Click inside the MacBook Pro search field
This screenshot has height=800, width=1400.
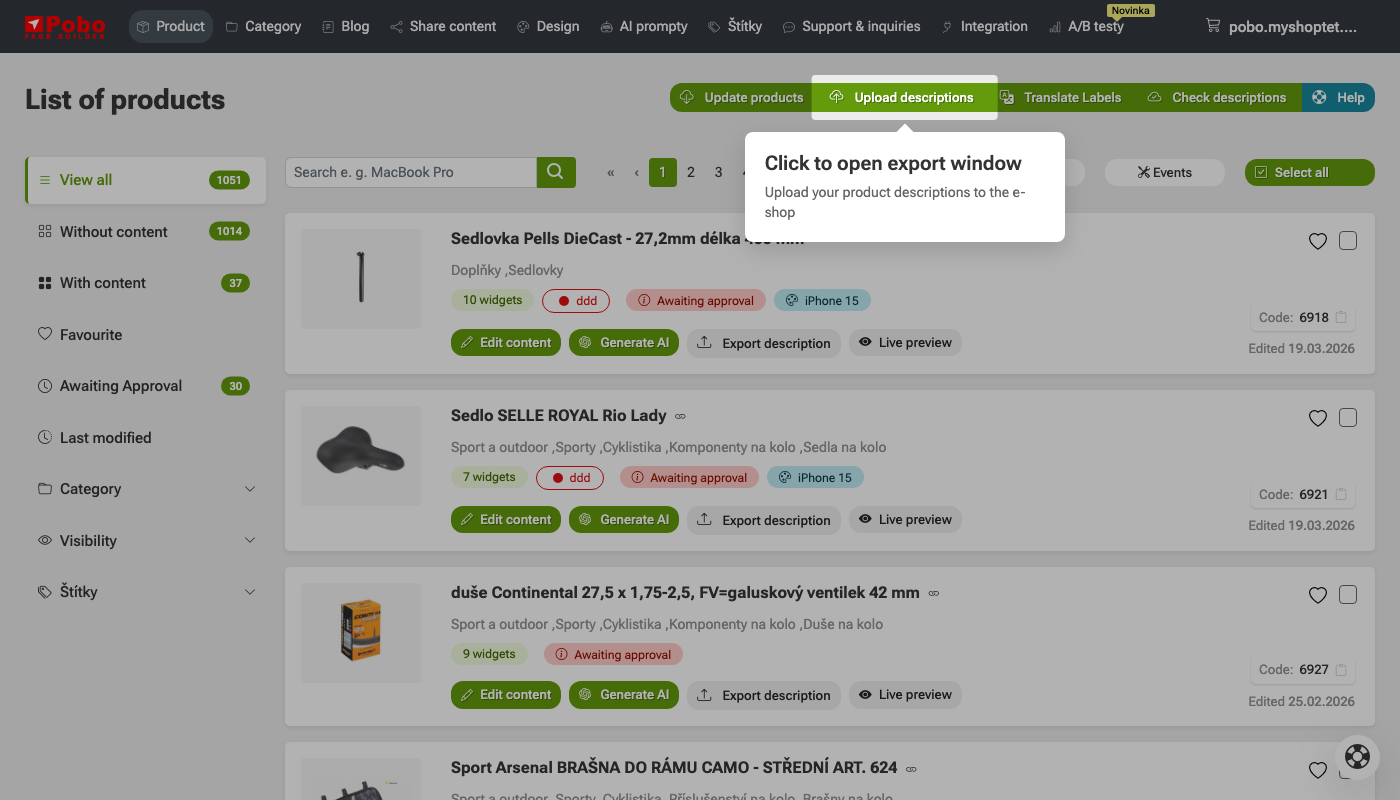410,171
